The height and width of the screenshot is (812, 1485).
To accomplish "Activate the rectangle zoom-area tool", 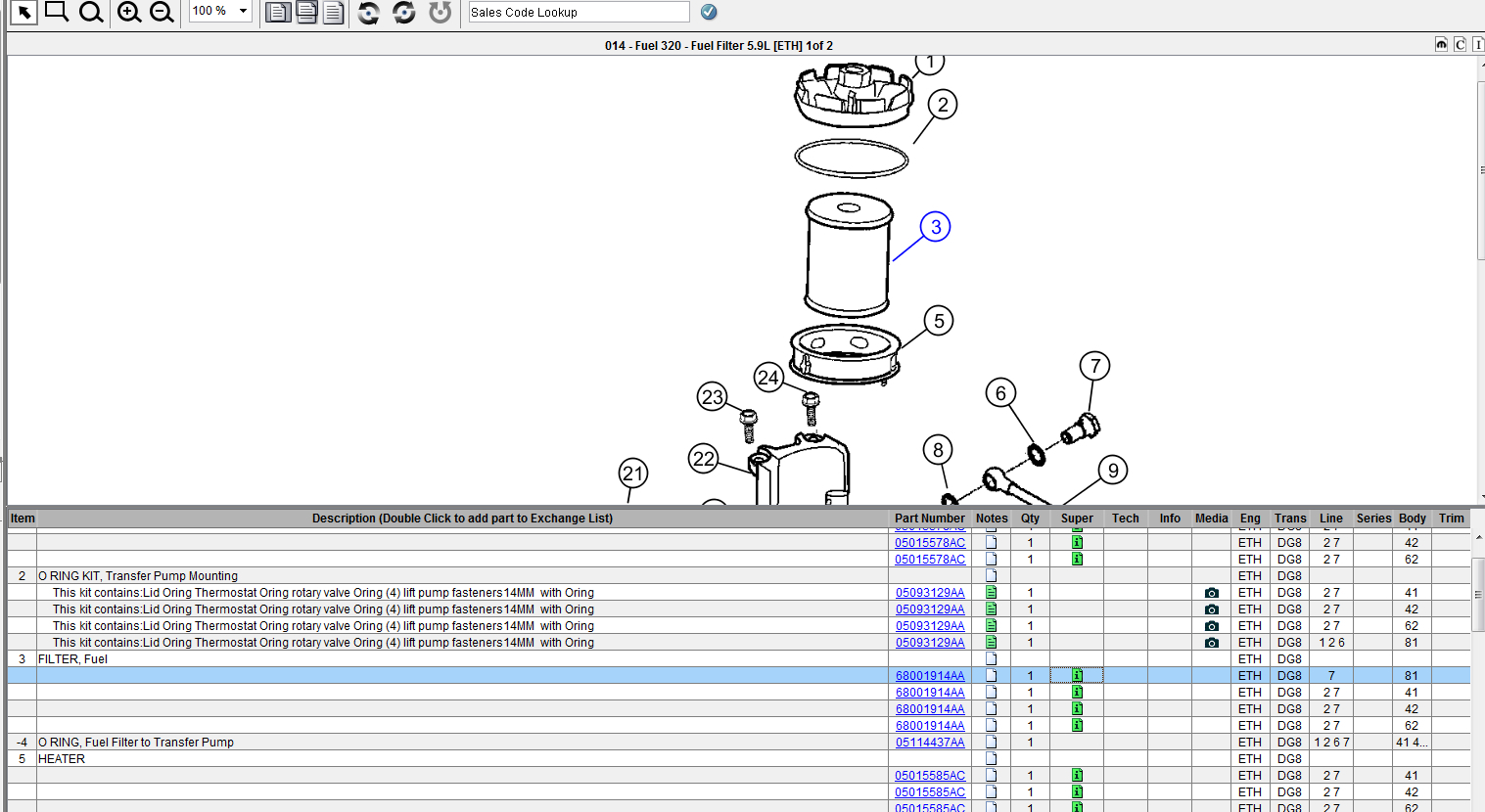I will tap(57, 12).
